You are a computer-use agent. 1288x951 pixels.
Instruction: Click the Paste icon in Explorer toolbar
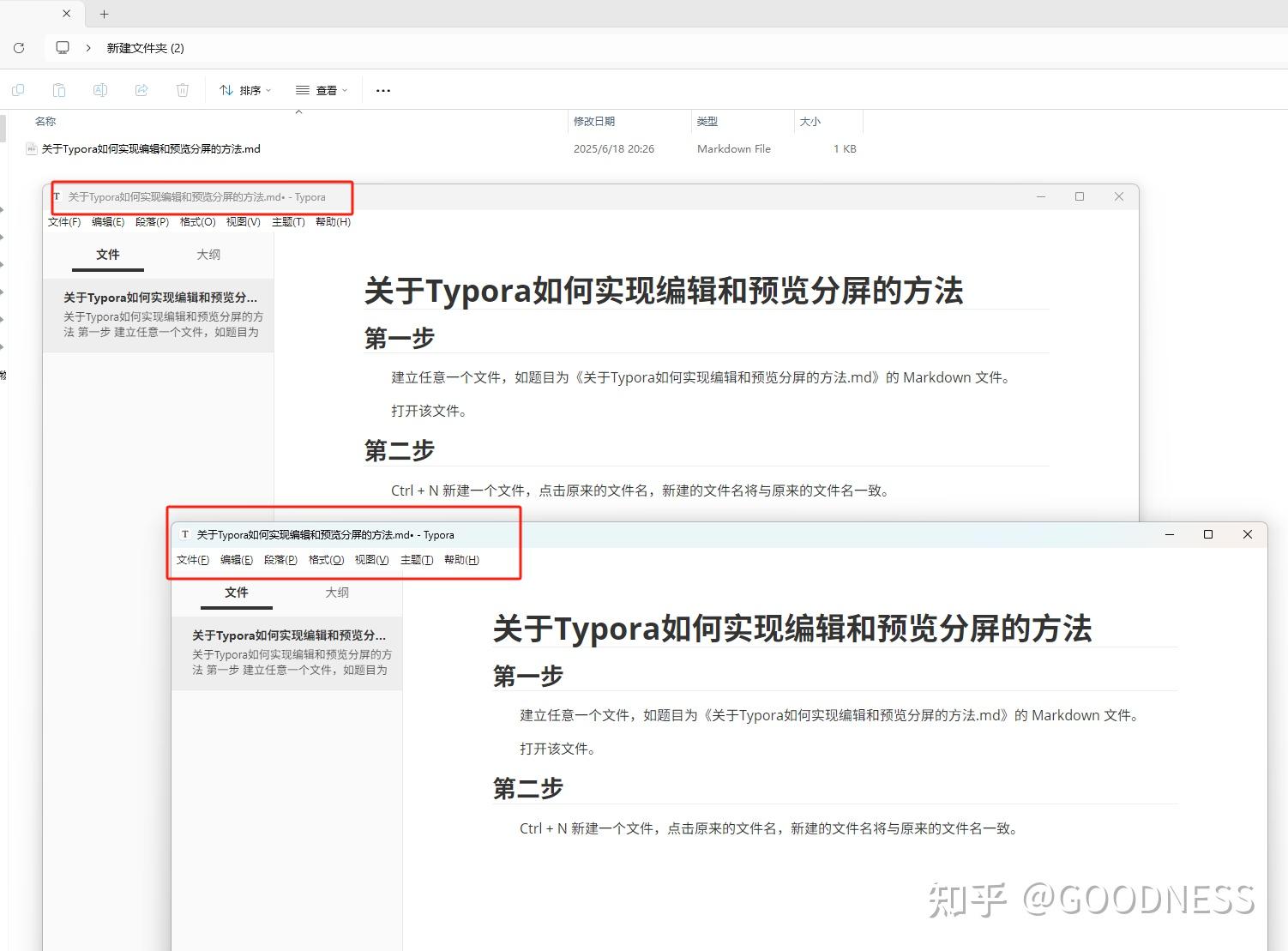click(59, 90)
